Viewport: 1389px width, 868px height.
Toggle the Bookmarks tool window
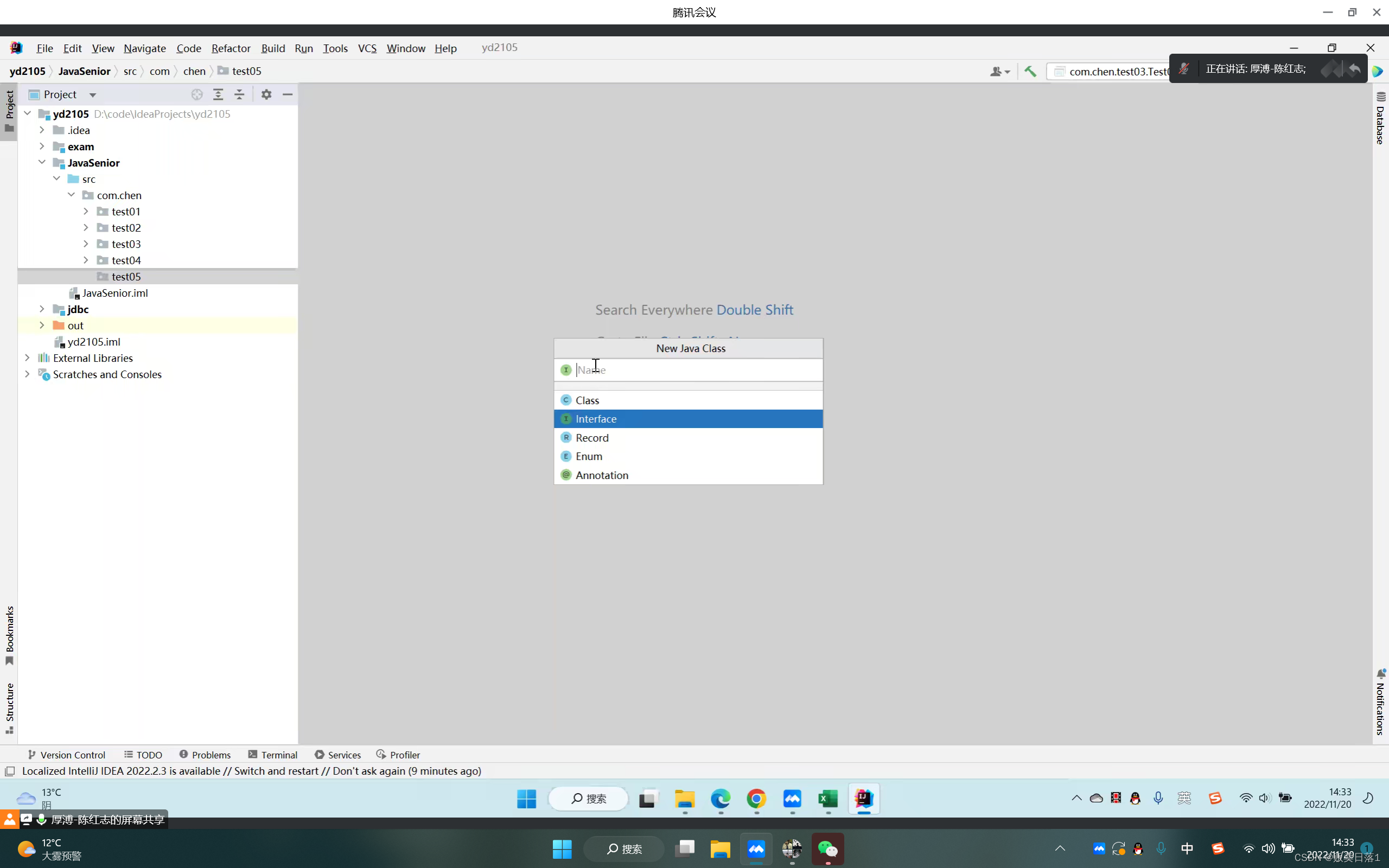point(9,635)
